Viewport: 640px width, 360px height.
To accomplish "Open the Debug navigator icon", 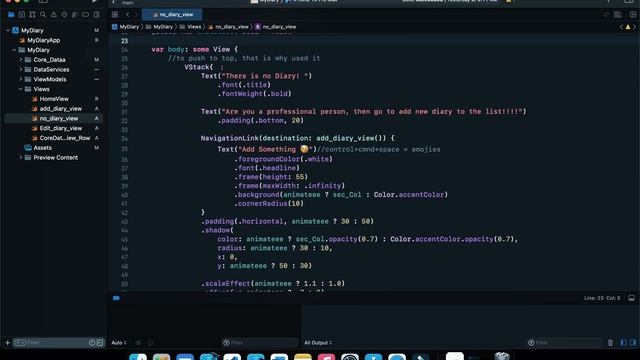I will click(75, 15).
